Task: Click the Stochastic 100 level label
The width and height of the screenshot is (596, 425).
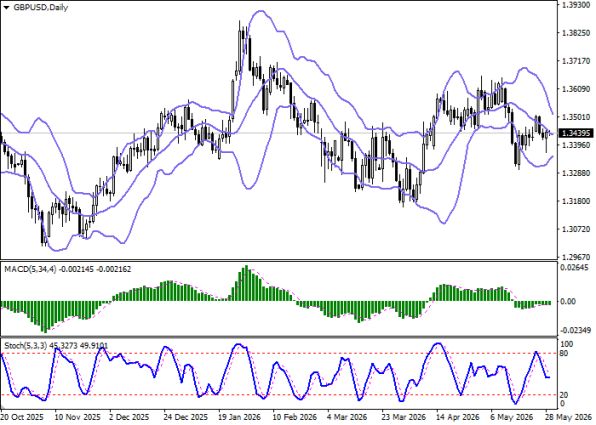Action: pos(567,344)
